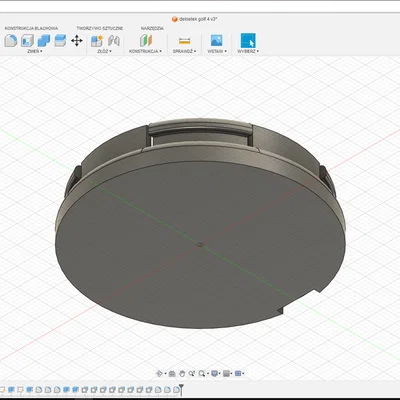The image size is (400, 400).
Task: Click the New Component icon in ZŁÓŻ group
Action: coord(97,41)
